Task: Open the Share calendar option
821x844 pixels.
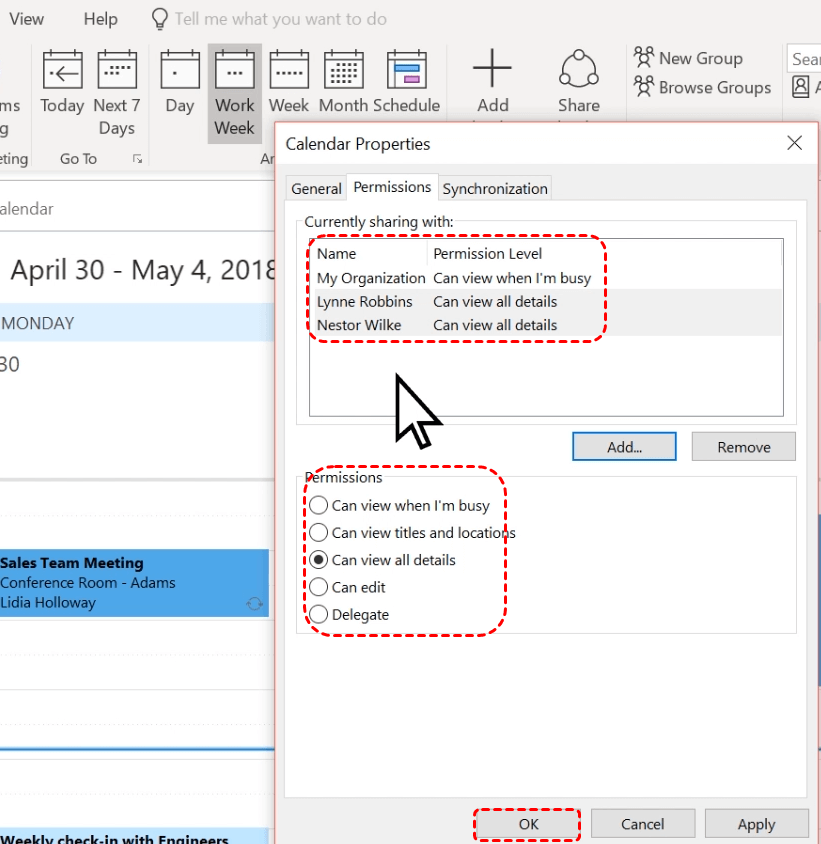Action: point(579,82)
